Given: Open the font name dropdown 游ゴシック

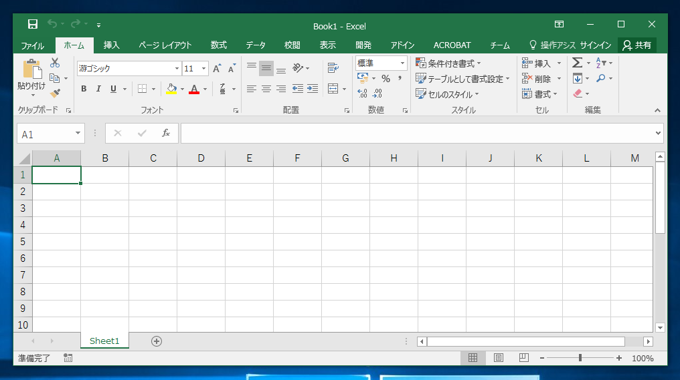Looking at the screenshot, I should (x=177, y=69).
